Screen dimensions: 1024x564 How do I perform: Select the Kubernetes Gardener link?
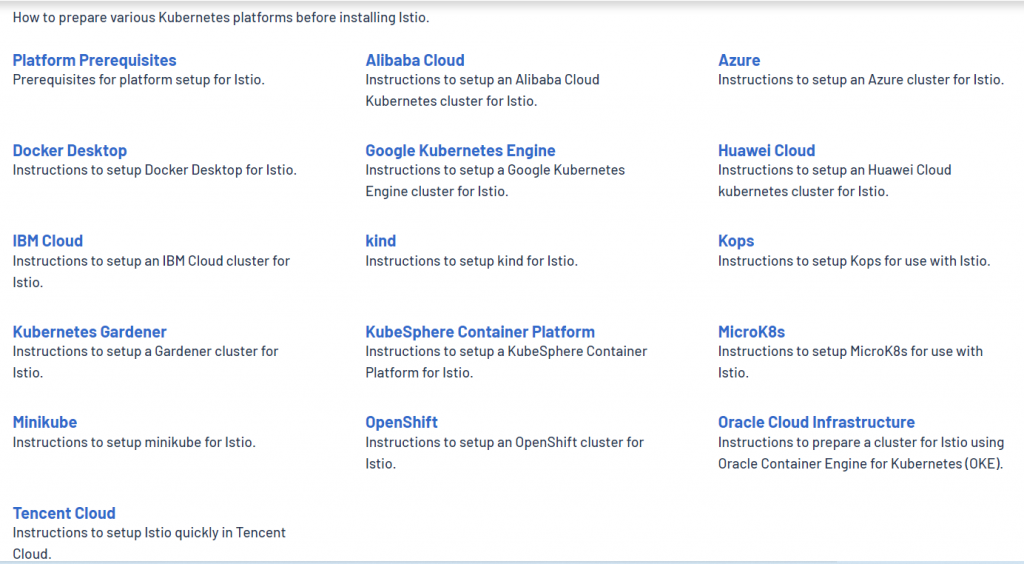[90, 332]
